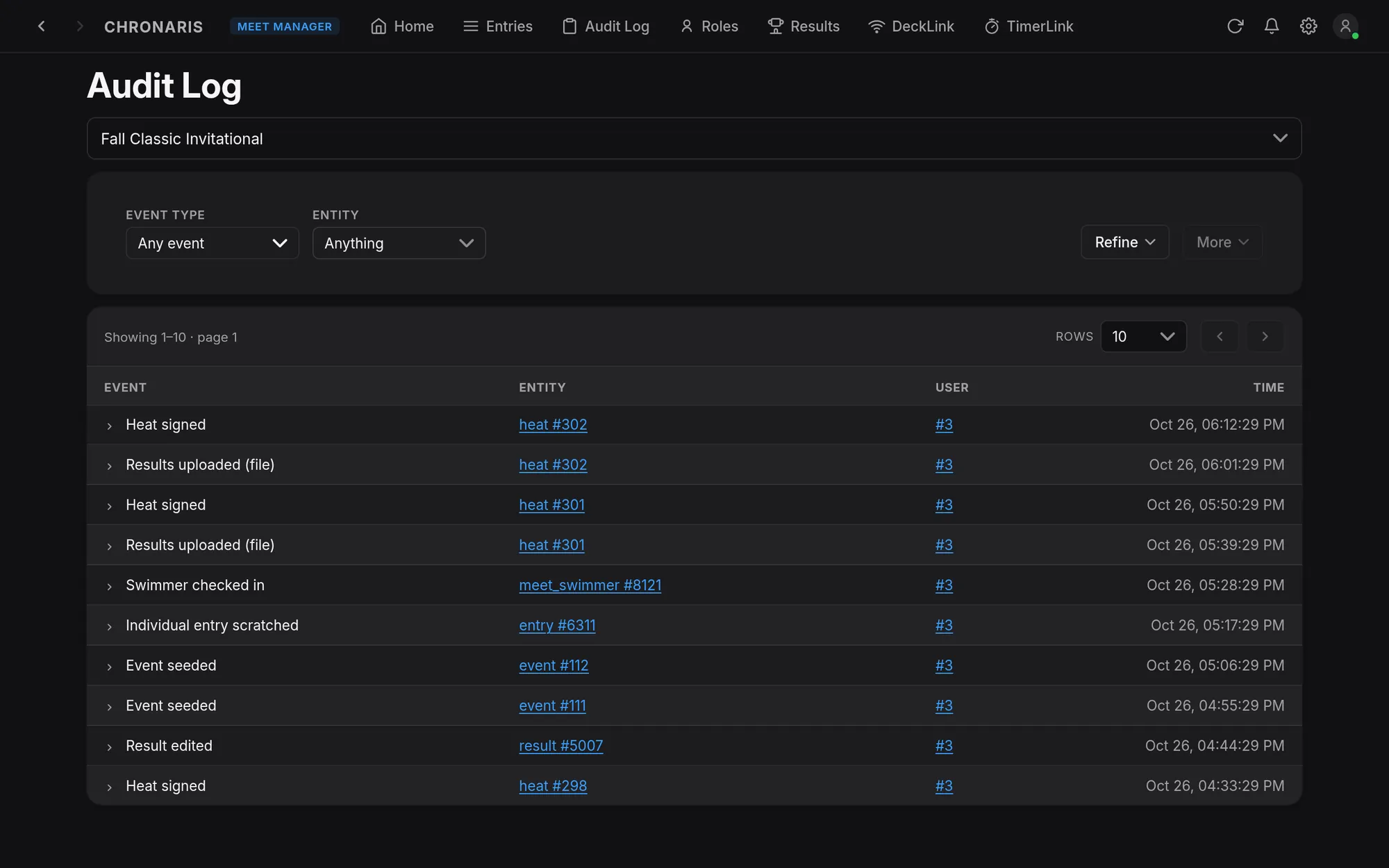Click the TIME column header
The width and height of the screenshot is (1389, 868).
(x=1268, y=387)
